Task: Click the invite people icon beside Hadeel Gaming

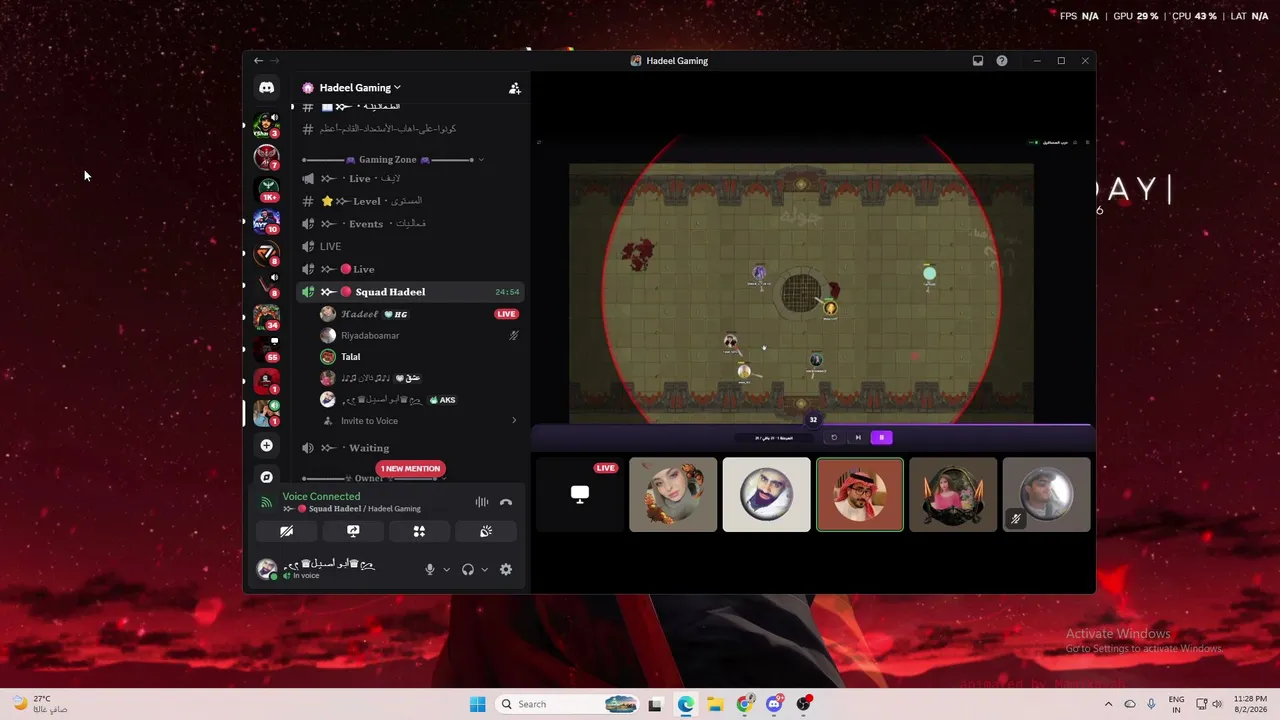Action: point(514,88)
